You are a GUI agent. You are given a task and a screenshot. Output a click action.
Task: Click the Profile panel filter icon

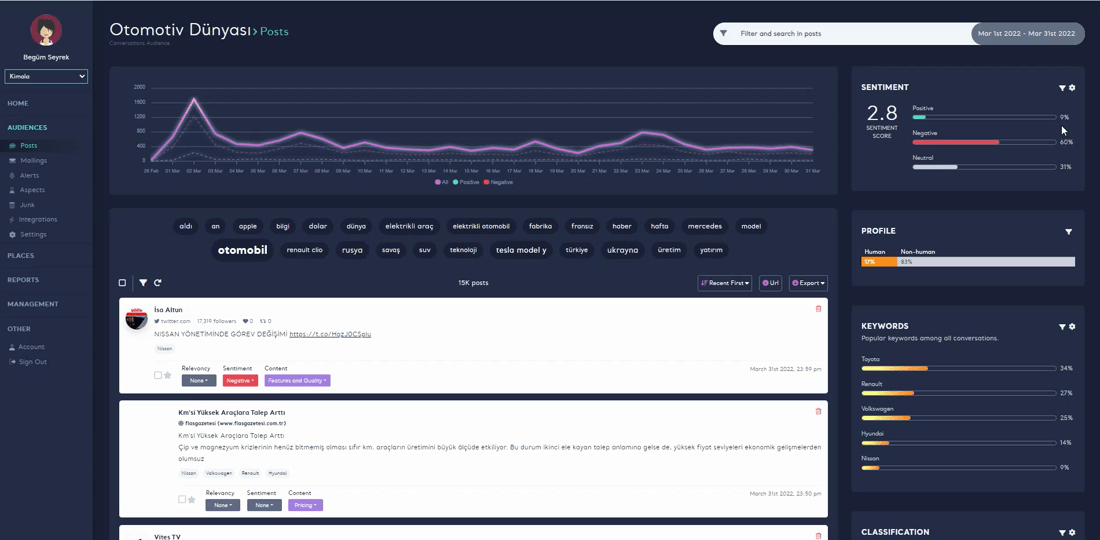click(x=1068, y=232)
